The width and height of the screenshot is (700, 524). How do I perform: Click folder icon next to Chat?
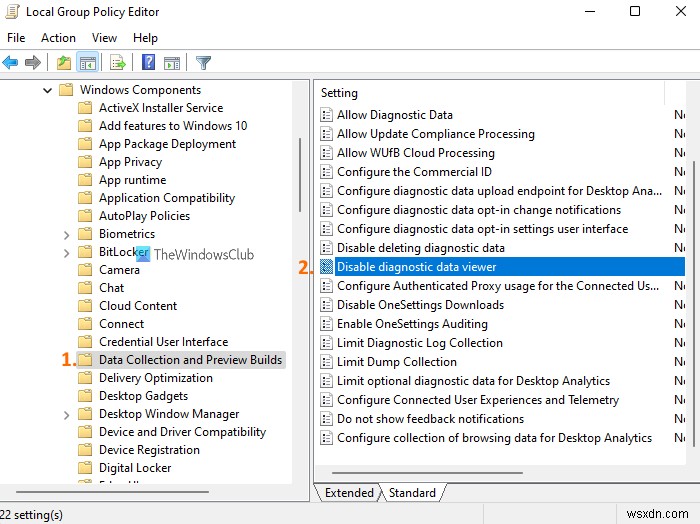pyautogui.click(x=85, y=287)
